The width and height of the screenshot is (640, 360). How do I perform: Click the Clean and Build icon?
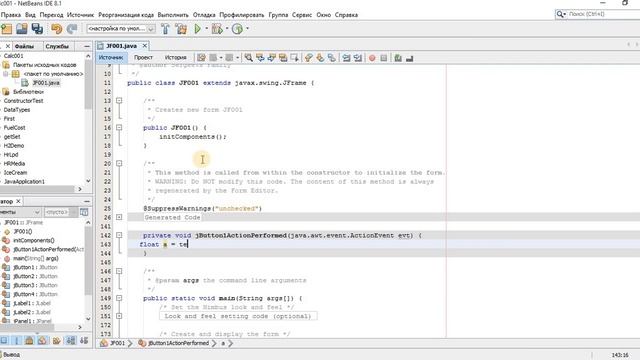[x=181, y=29]
